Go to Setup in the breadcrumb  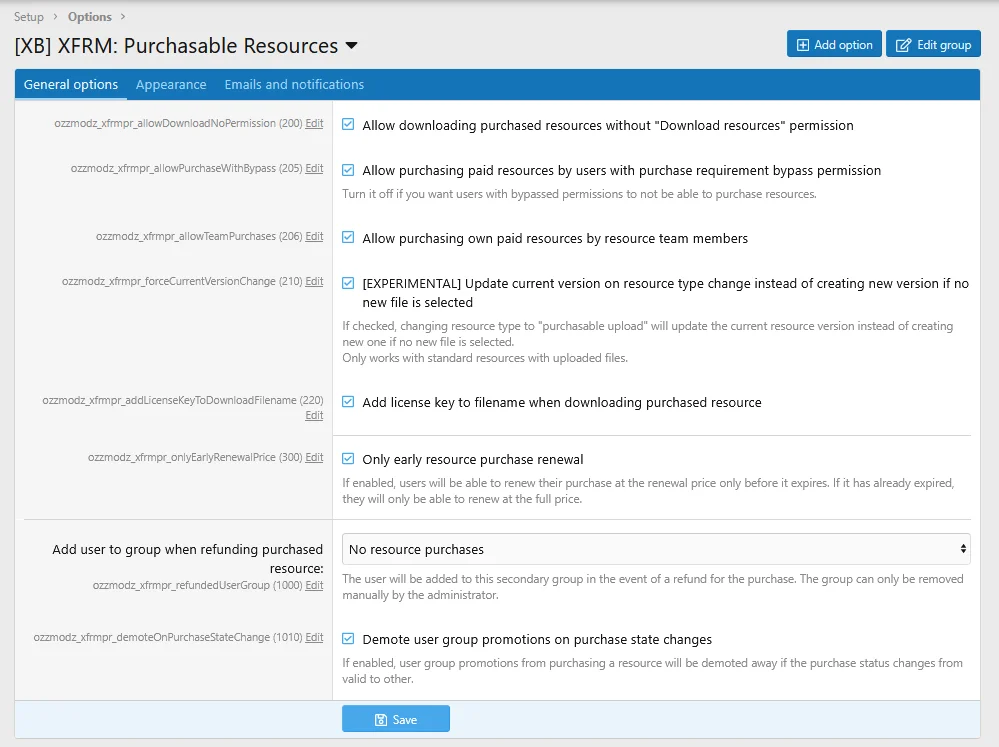pos(29,17)
